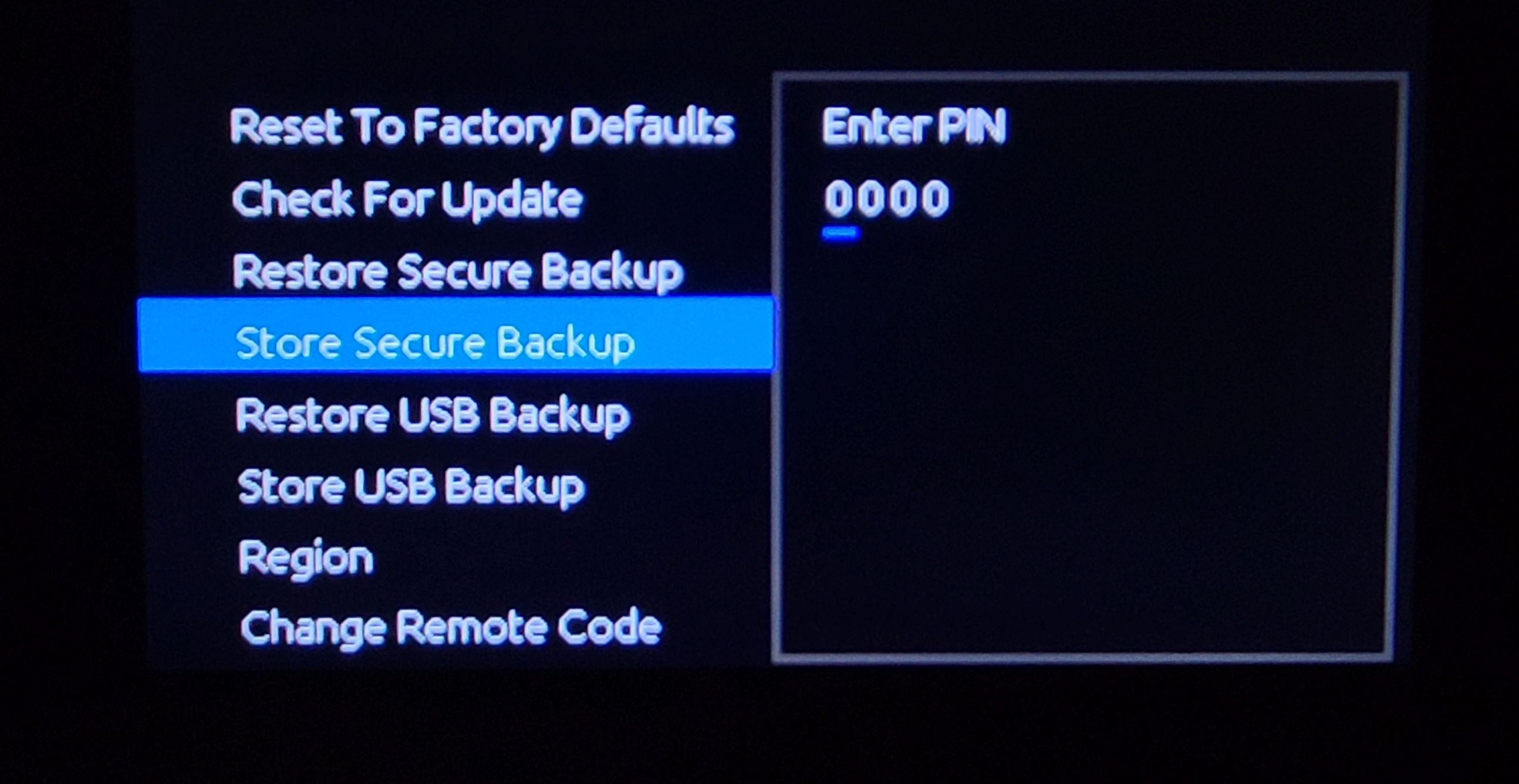Select Restore USB Backup
This screenshot has height=784, width=1519.
pos(433,415)
